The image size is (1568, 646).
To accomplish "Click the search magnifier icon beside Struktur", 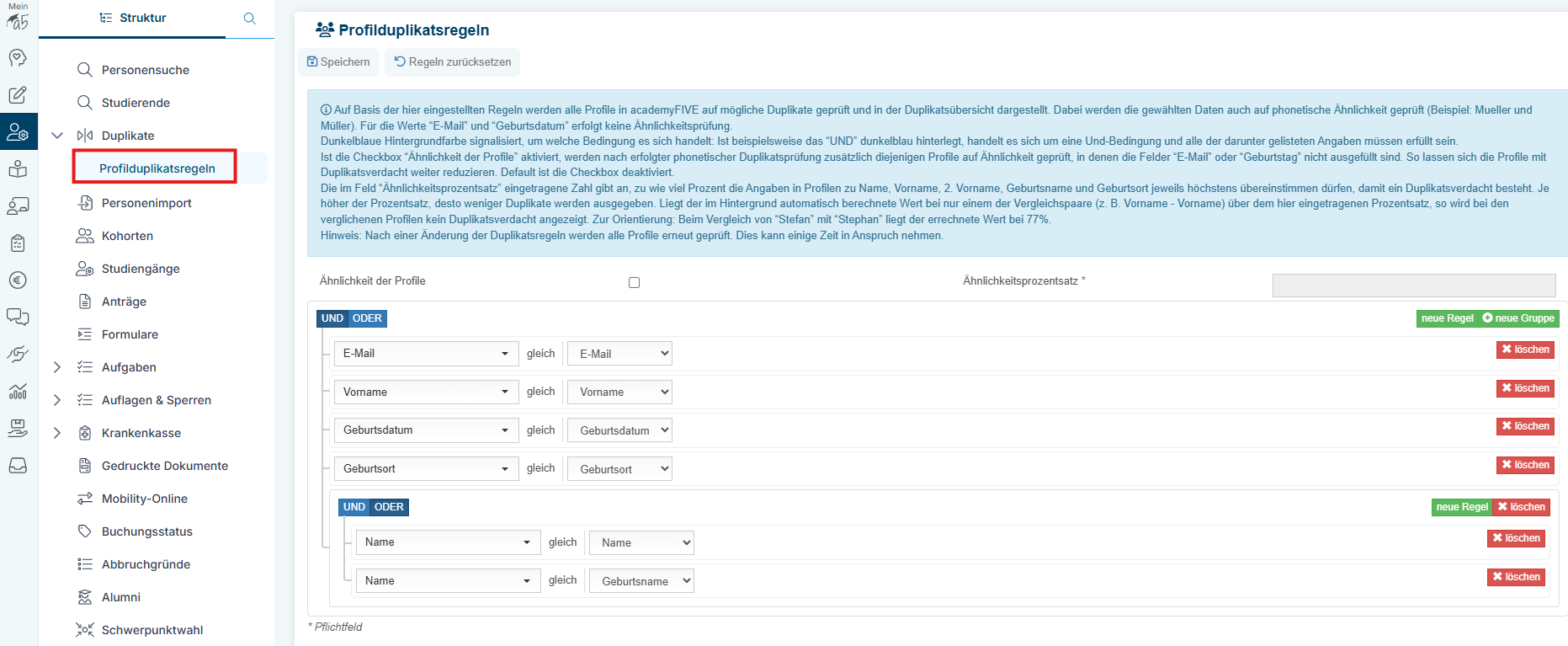I will (x=249, y=19).
